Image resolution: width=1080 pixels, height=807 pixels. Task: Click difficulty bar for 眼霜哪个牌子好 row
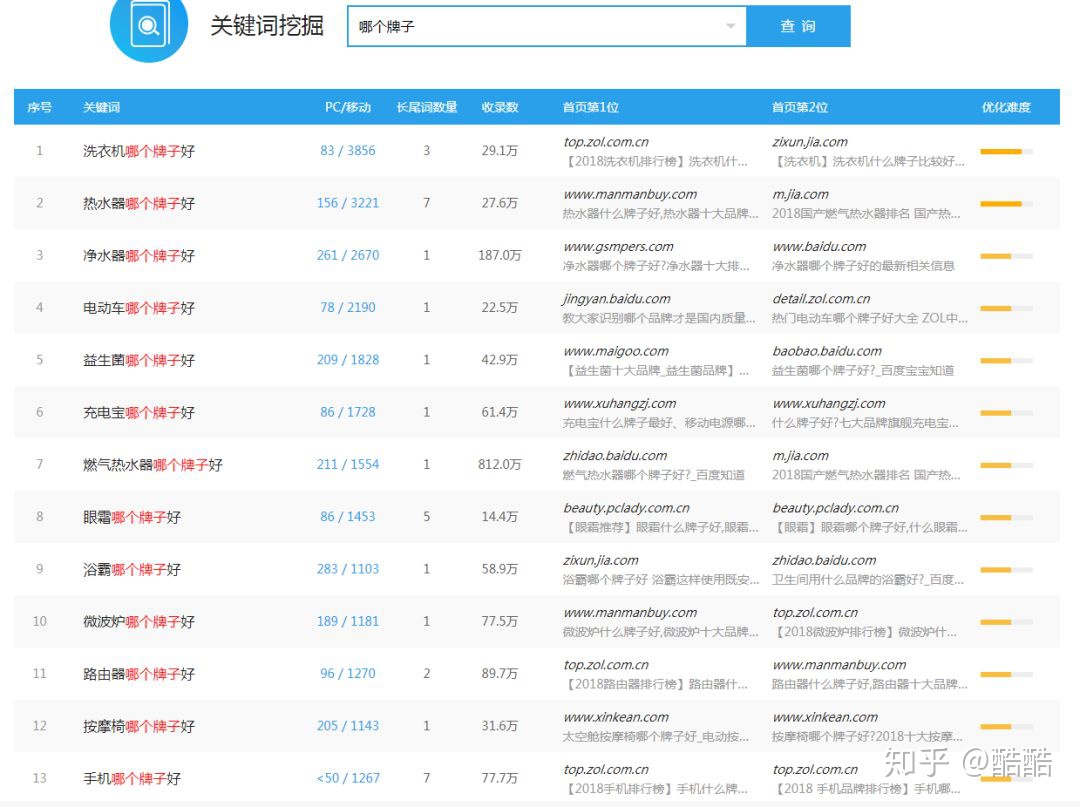(1006, 518)
